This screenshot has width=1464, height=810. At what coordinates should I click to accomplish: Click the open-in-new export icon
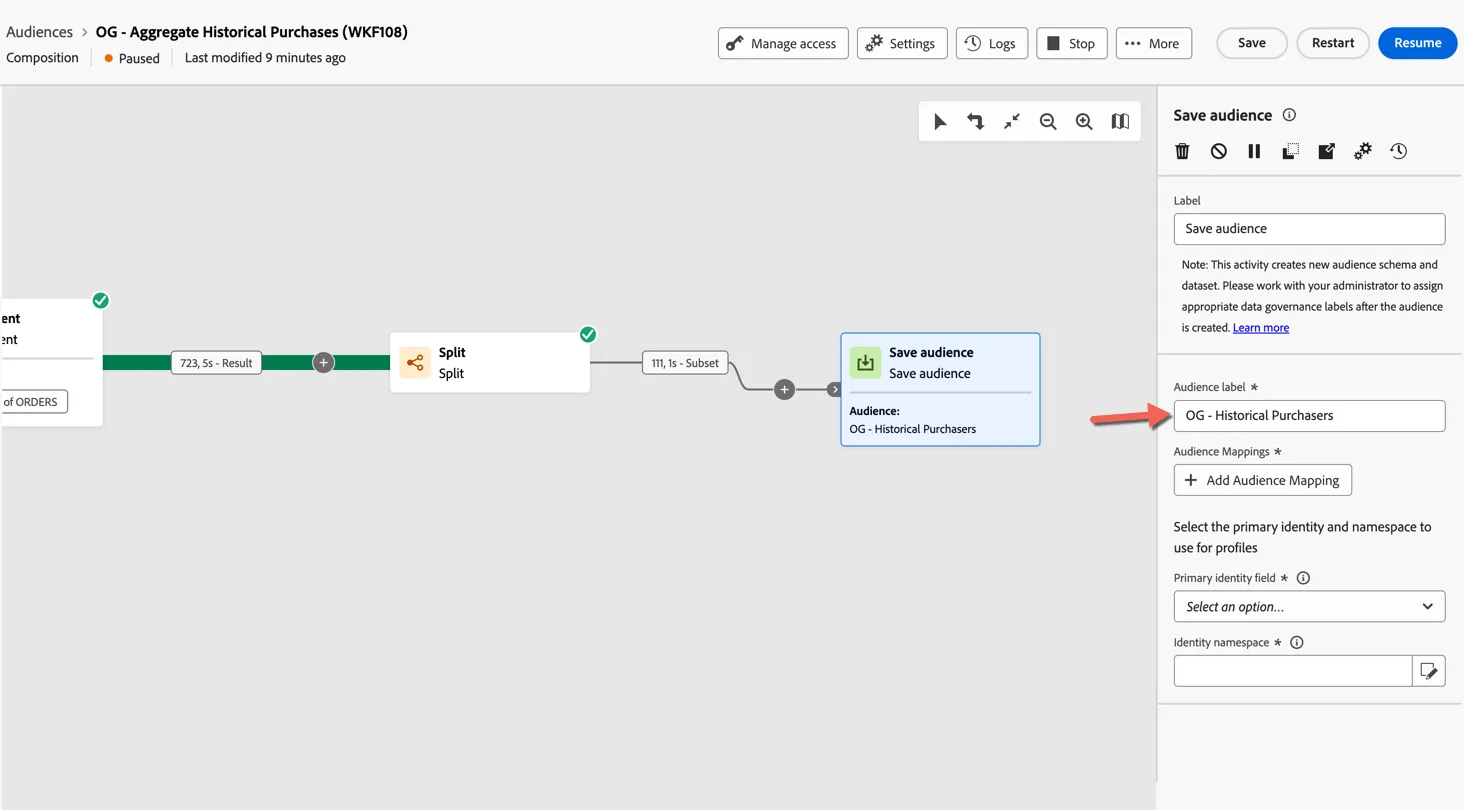[1326, 151]
